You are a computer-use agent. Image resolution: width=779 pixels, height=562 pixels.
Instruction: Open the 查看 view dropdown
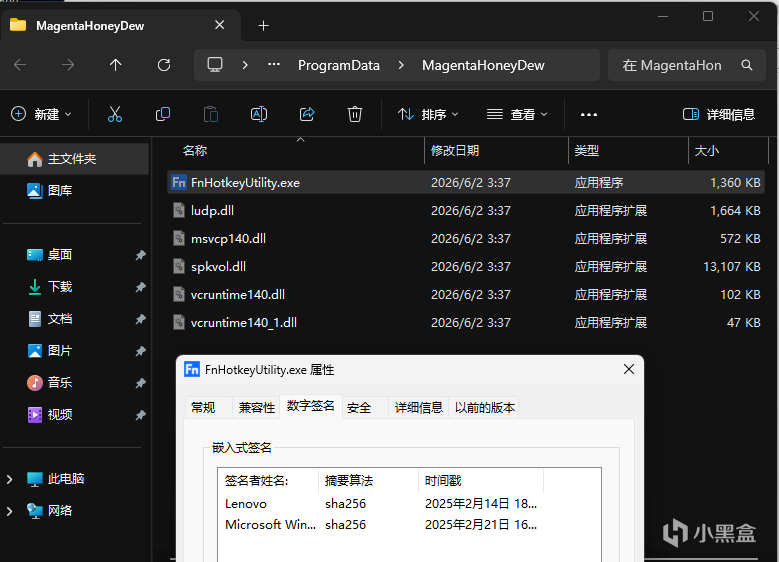pos(517,114)
